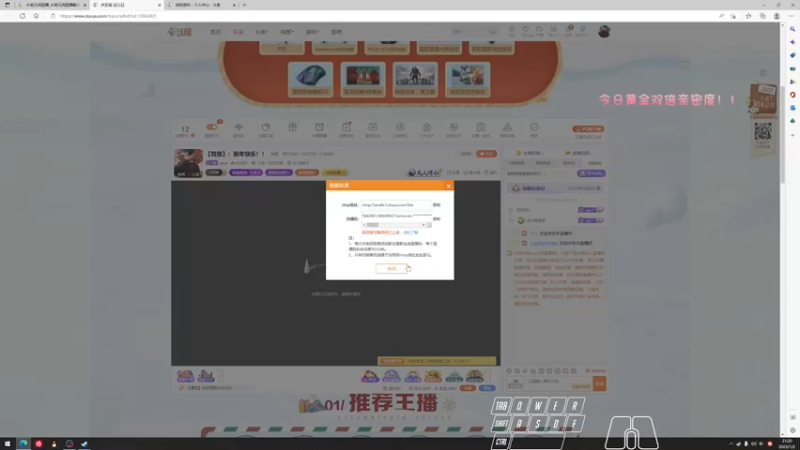Click the confirm button in the dialog
800x450 pixels.
[391, 268]
